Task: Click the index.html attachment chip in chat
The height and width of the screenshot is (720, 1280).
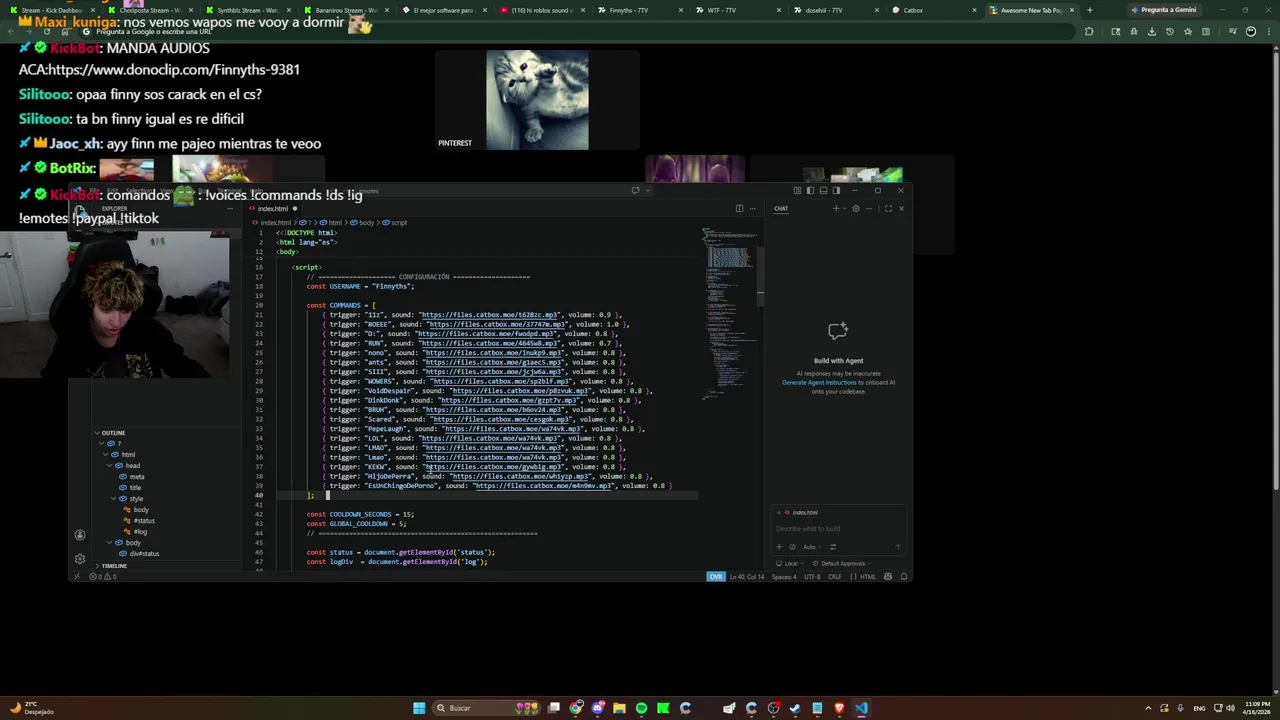Action: [801, 513]
